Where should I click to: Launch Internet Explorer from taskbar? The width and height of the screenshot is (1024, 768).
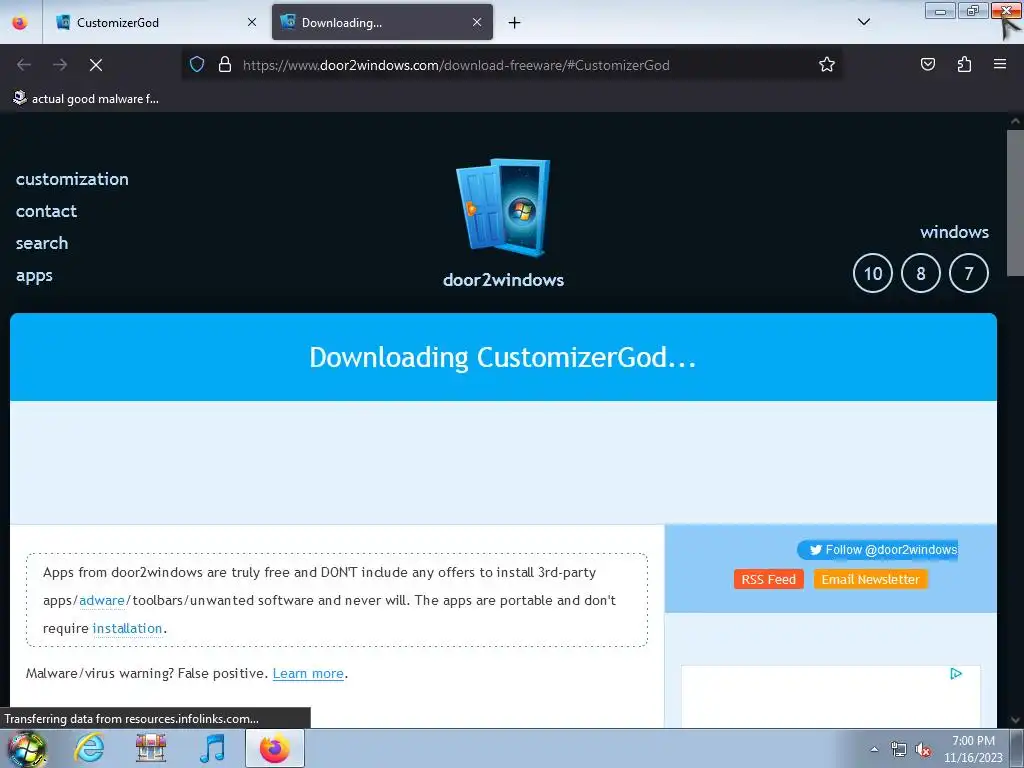89,748
